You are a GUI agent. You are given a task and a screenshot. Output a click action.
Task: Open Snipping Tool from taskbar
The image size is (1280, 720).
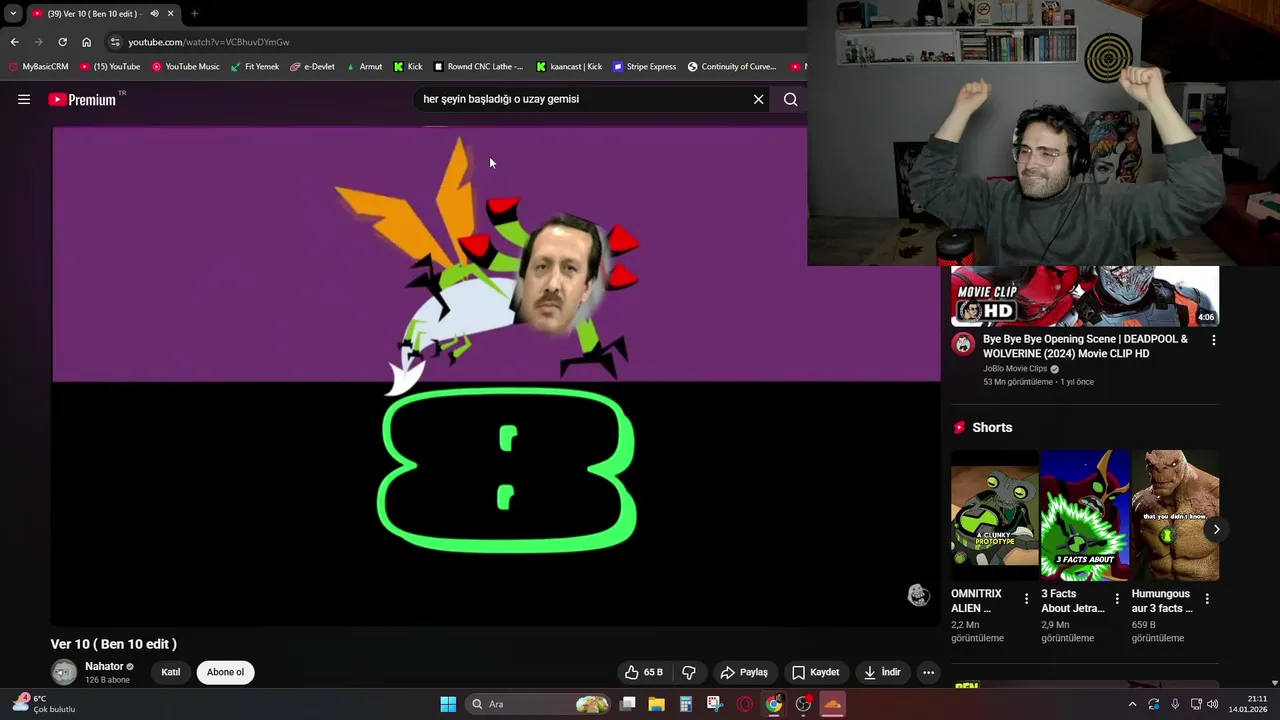click(x=714, y=704)
